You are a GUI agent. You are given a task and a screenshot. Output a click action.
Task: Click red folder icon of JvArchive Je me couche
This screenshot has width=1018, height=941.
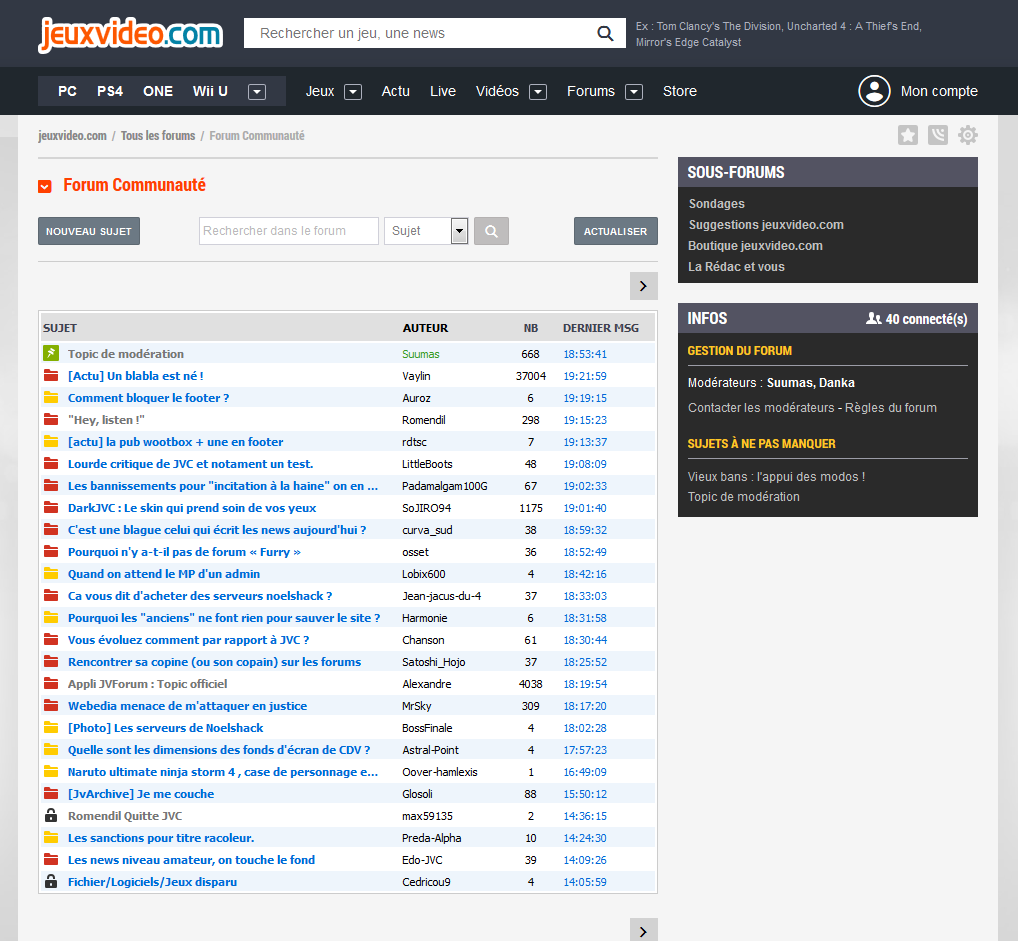(51, 794)
